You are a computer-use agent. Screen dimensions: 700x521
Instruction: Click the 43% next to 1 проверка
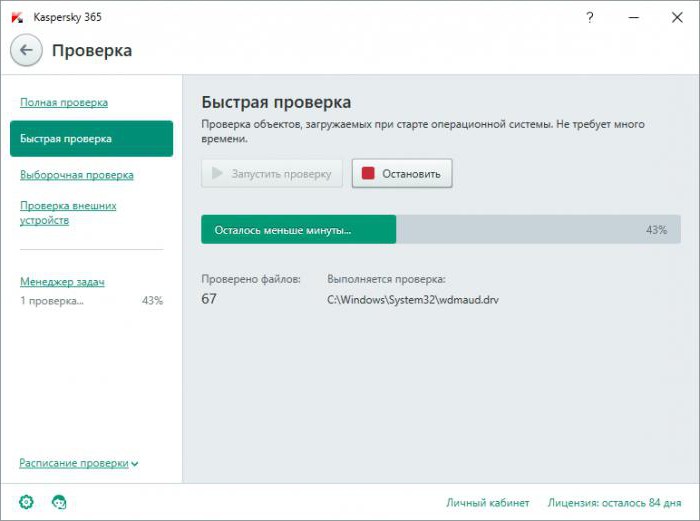pyautogui.click(x=152, y=300)
